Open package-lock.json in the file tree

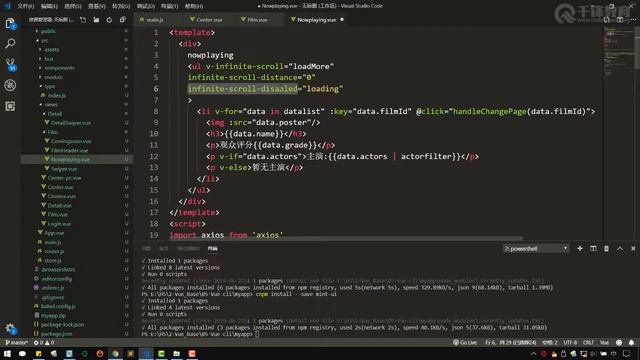point(62,324)
